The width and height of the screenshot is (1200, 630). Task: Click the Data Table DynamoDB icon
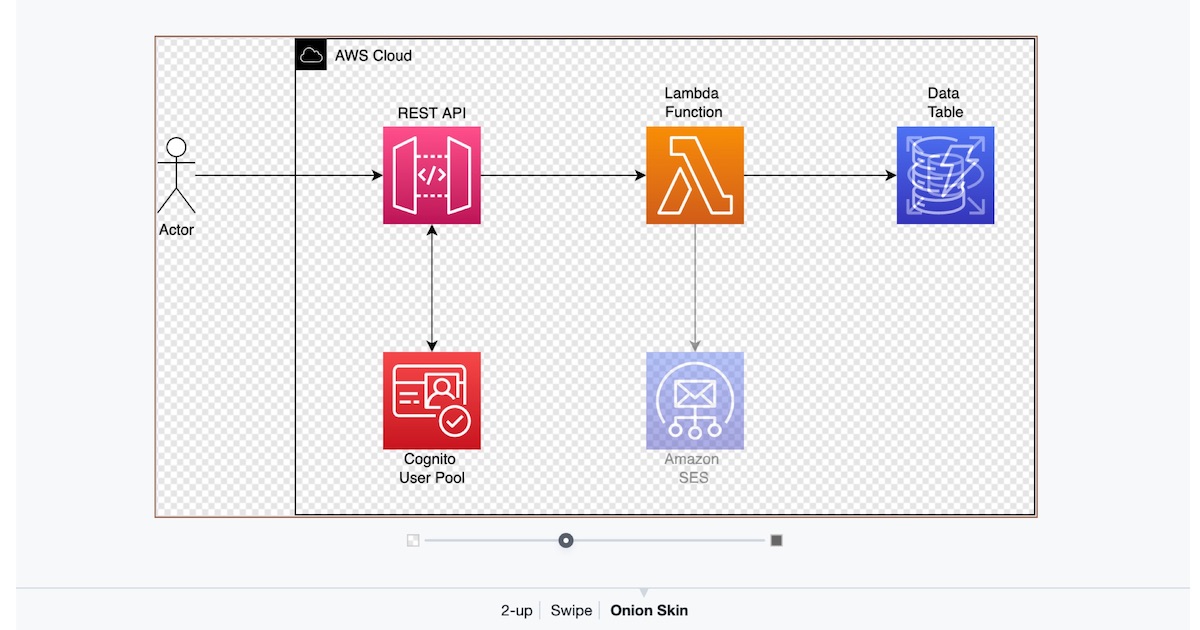coord(945,175)
